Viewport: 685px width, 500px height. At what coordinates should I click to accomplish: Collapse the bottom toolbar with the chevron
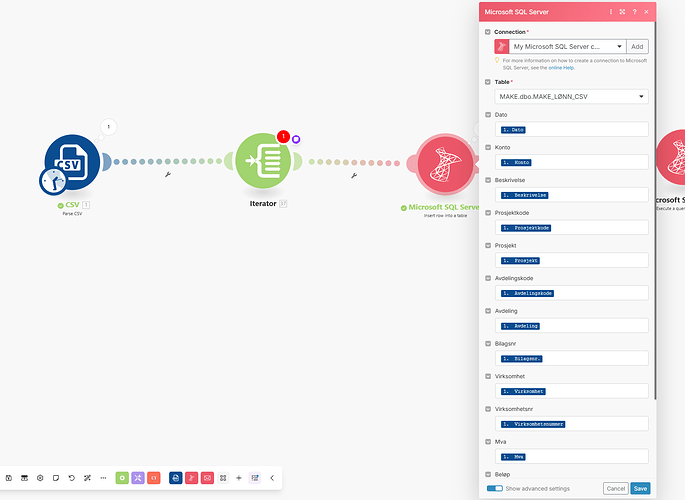(x=272, y=478)
